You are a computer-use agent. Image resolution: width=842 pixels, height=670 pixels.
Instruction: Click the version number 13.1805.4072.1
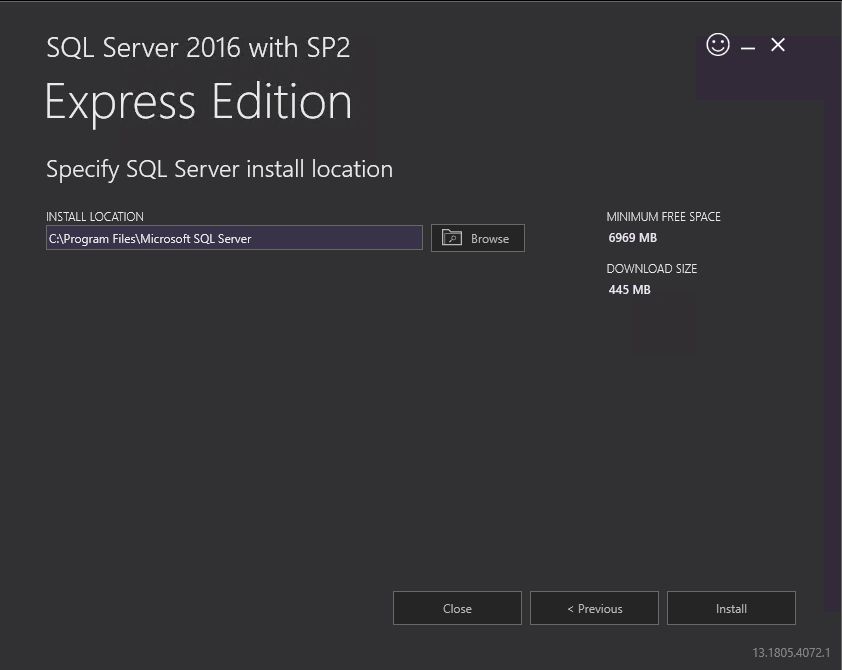point(791,653)
